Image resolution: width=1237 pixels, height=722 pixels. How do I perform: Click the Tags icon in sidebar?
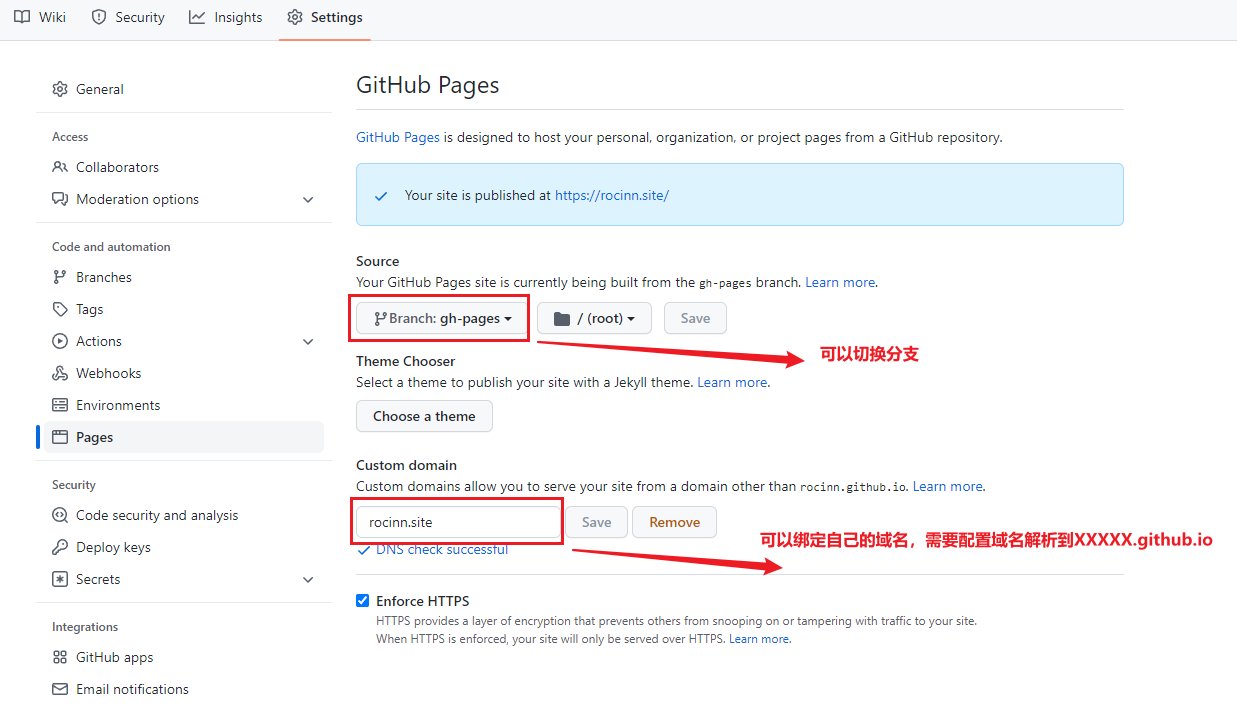[x=60, y=309]
